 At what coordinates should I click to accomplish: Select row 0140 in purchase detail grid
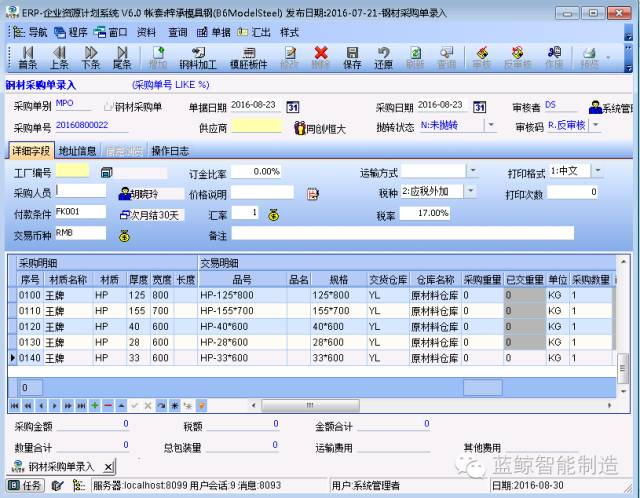point(311,358)
